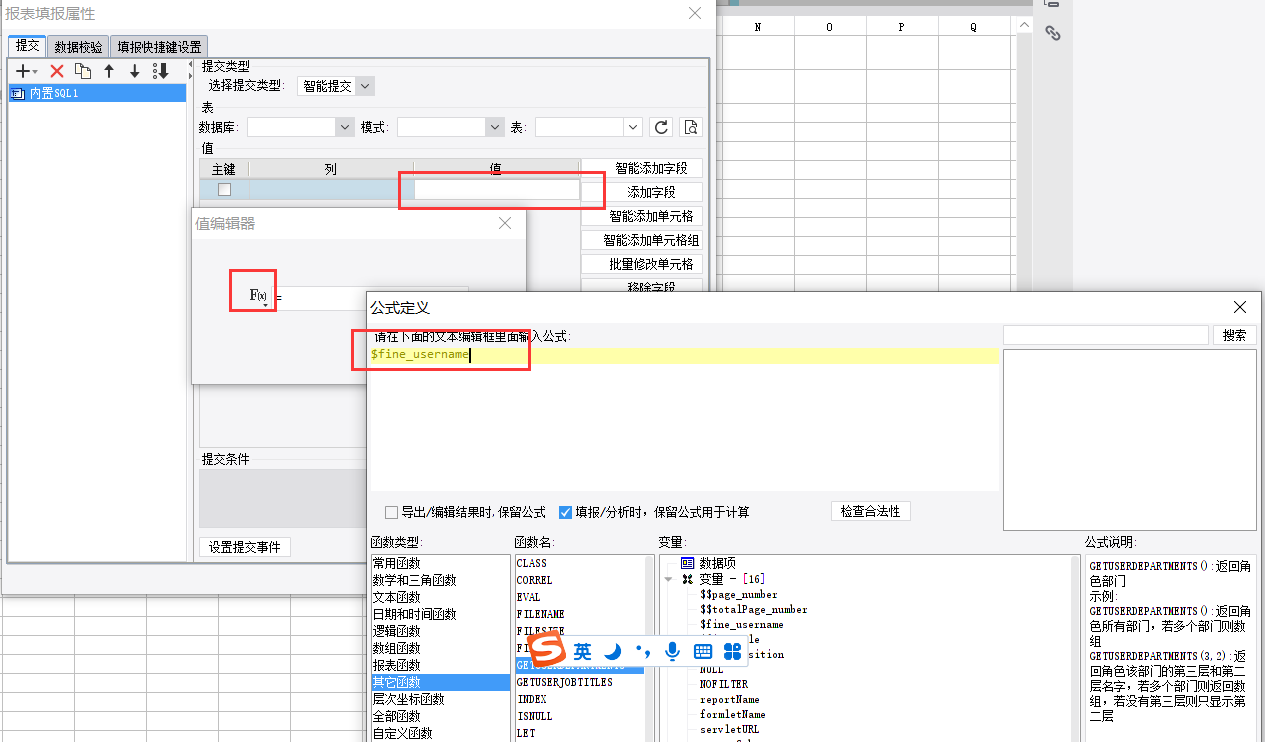Open Sogou toolbox grid icon
Image resolution: width=1265 pixels, height=742 pixels.
(733, 652)
